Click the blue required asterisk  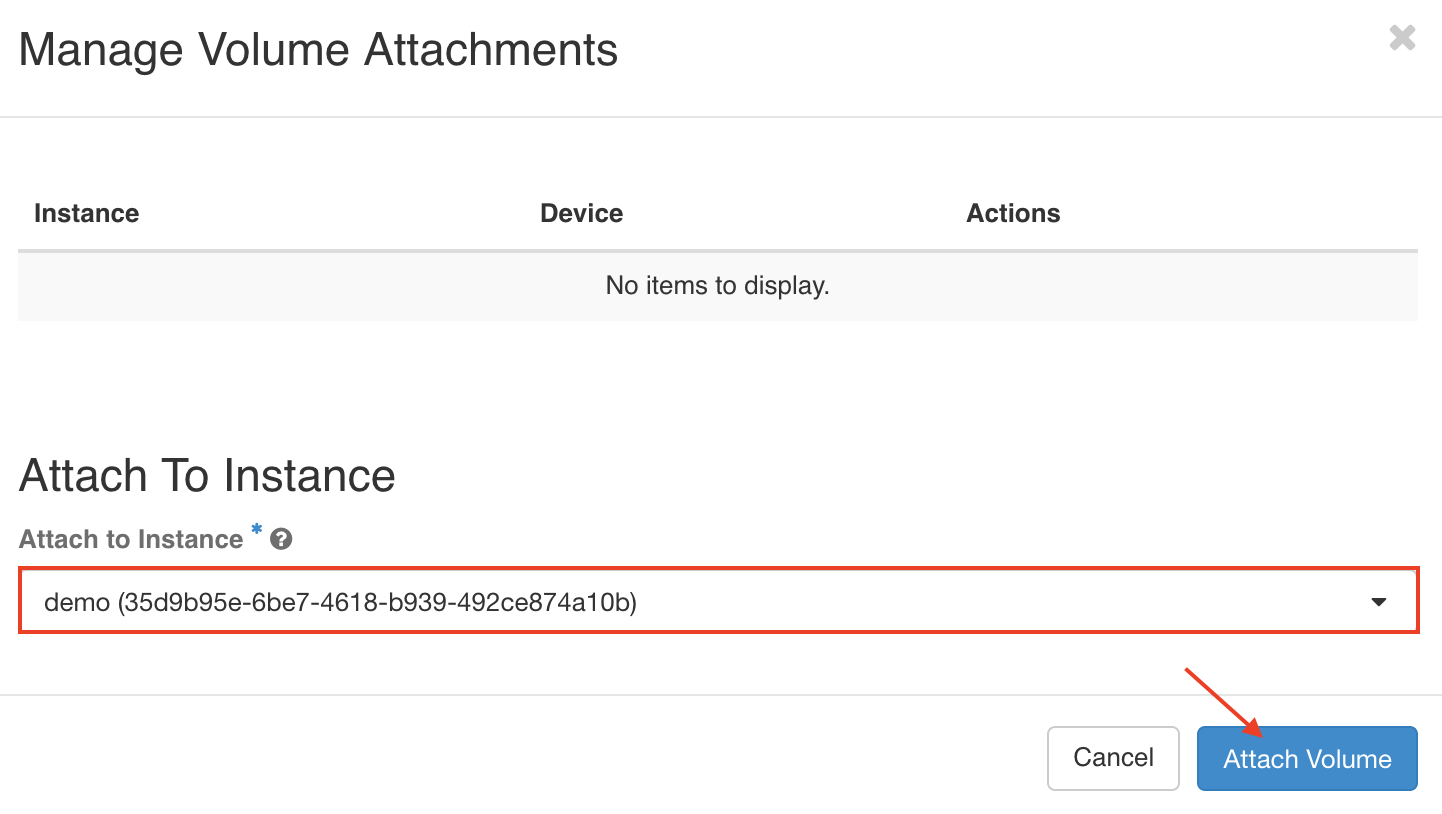pos(256,530)
